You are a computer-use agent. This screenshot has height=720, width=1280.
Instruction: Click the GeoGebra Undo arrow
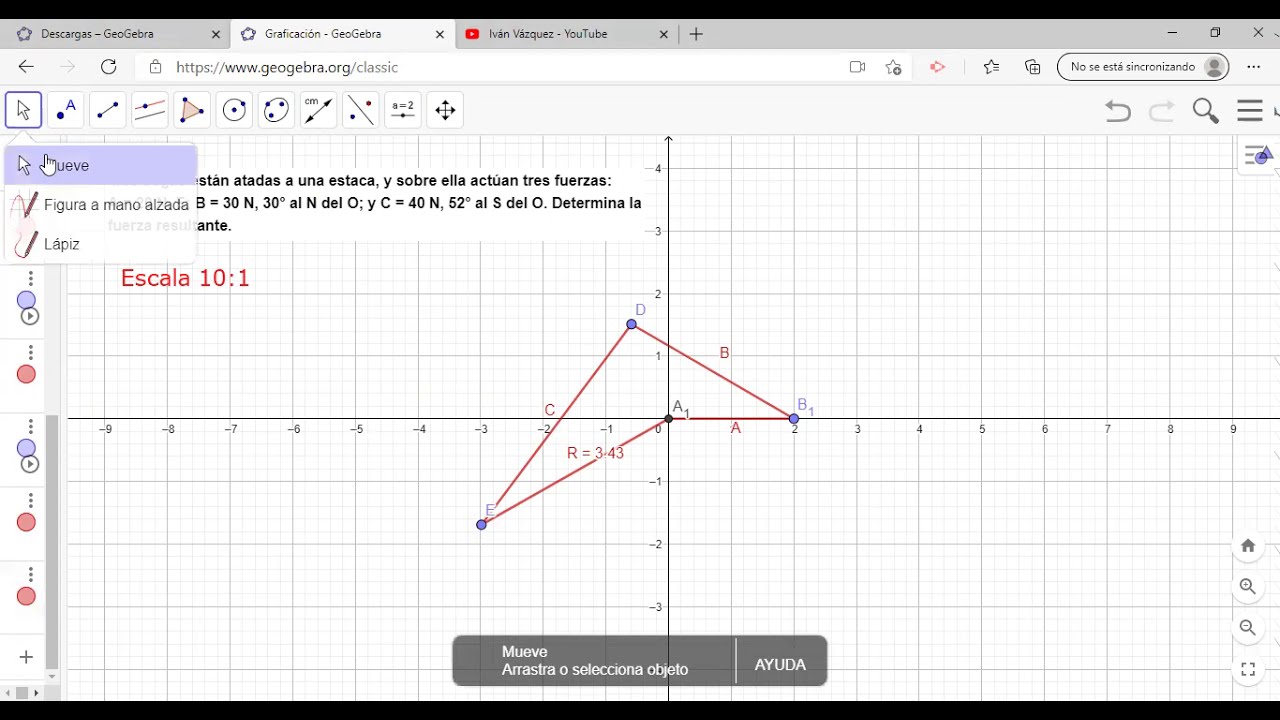[x=1118, y=111]
